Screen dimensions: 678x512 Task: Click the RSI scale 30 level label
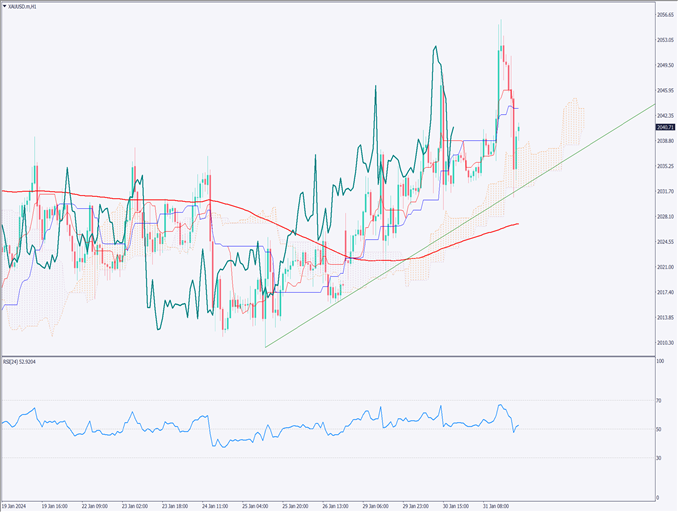coord(660,457)
